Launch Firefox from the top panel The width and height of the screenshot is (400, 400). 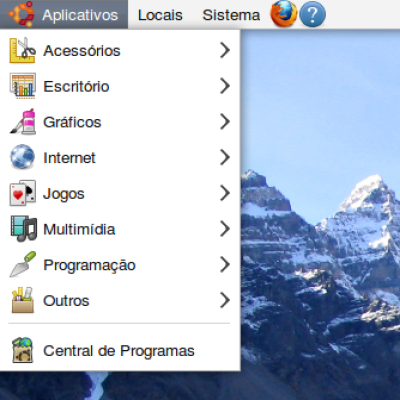coord(284,14)
